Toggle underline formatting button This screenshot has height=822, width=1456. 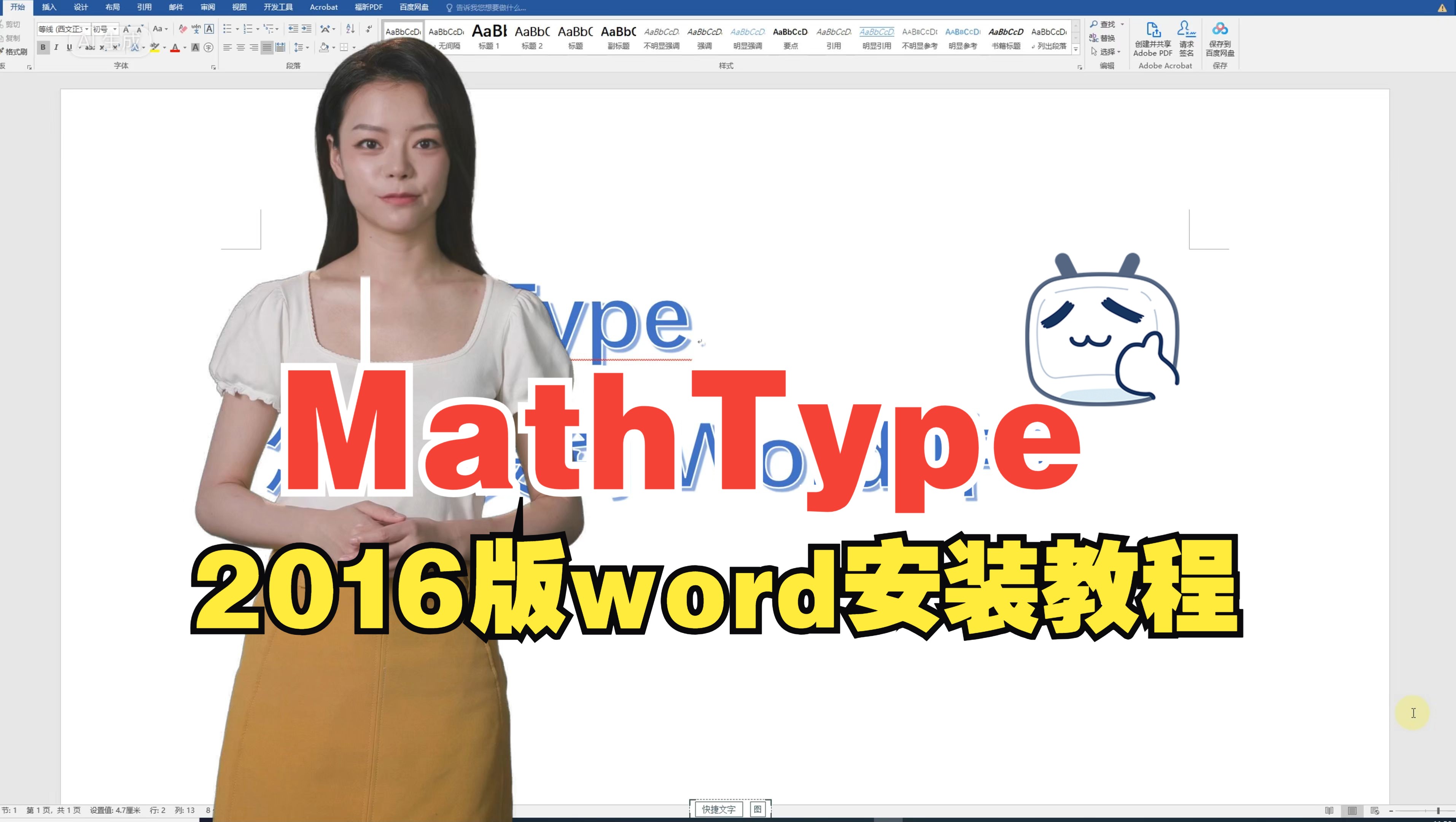[x=69, y=48]
